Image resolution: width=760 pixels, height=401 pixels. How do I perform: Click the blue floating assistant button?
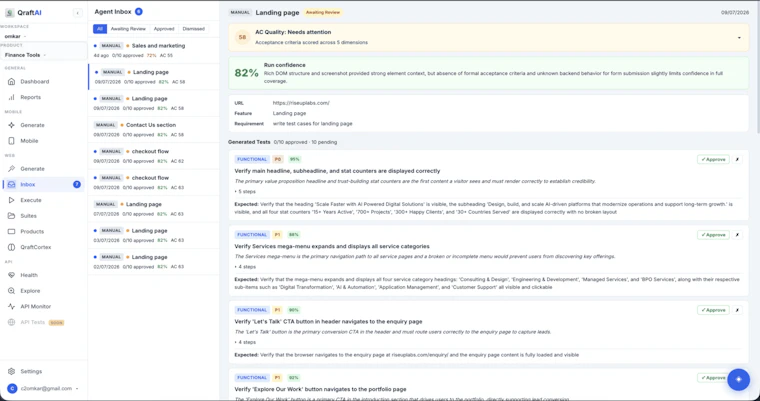tap(738, 379)
